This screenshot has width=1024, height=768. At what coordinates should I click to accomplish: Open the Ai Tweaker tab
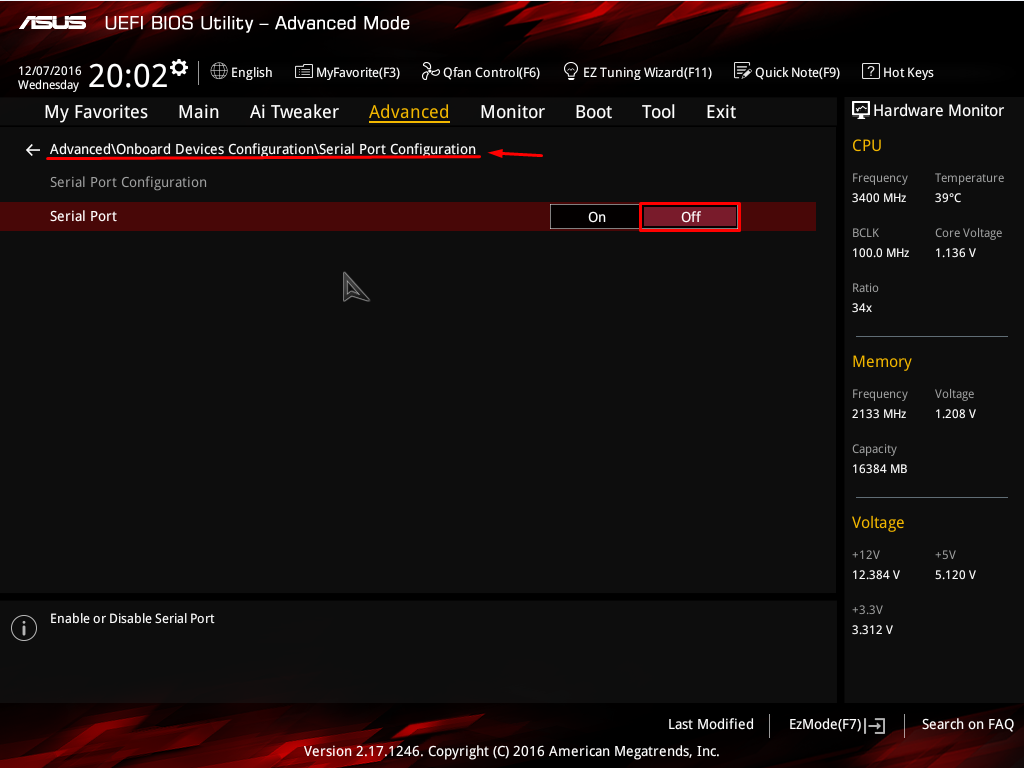click(x=294, y=112)
